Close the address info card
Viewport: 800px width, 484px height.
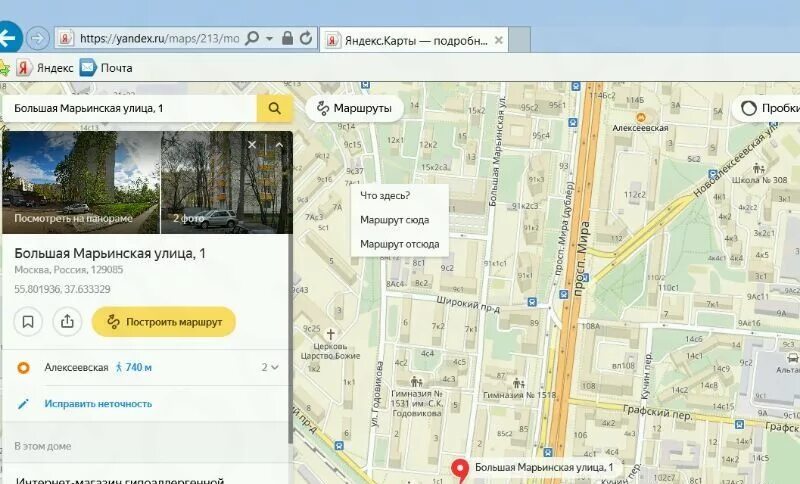point(252,145)
